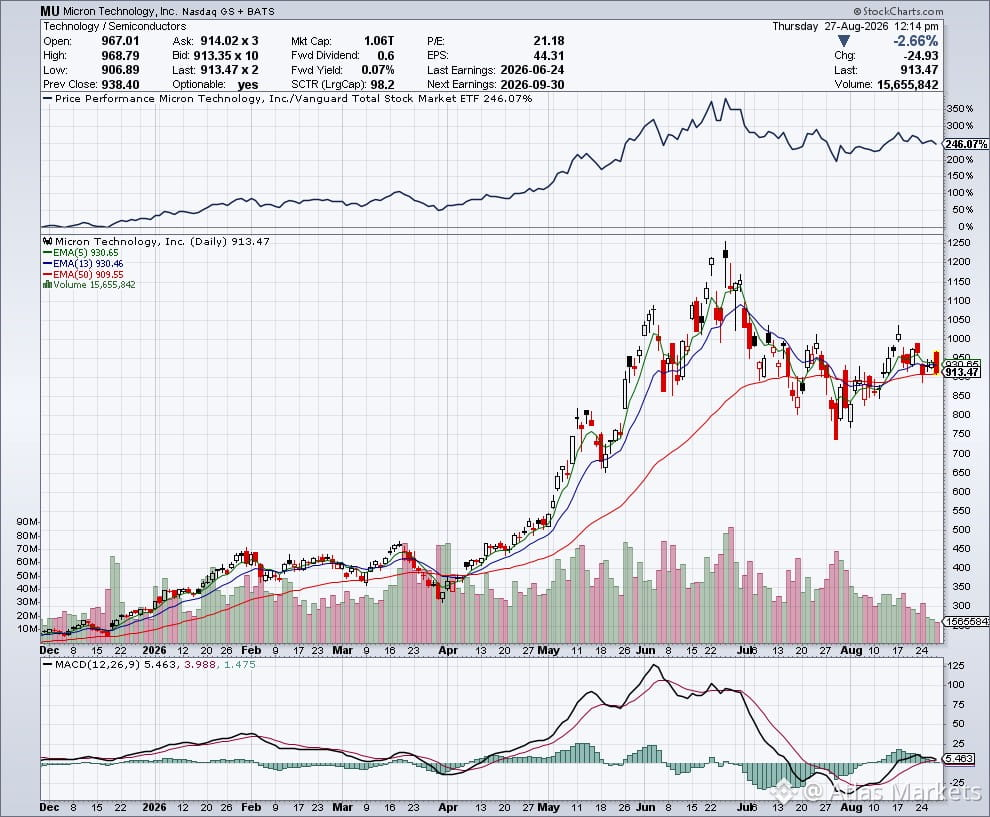Click the Open value 967.01
990x817 pixels.
[x=120, y=41]
